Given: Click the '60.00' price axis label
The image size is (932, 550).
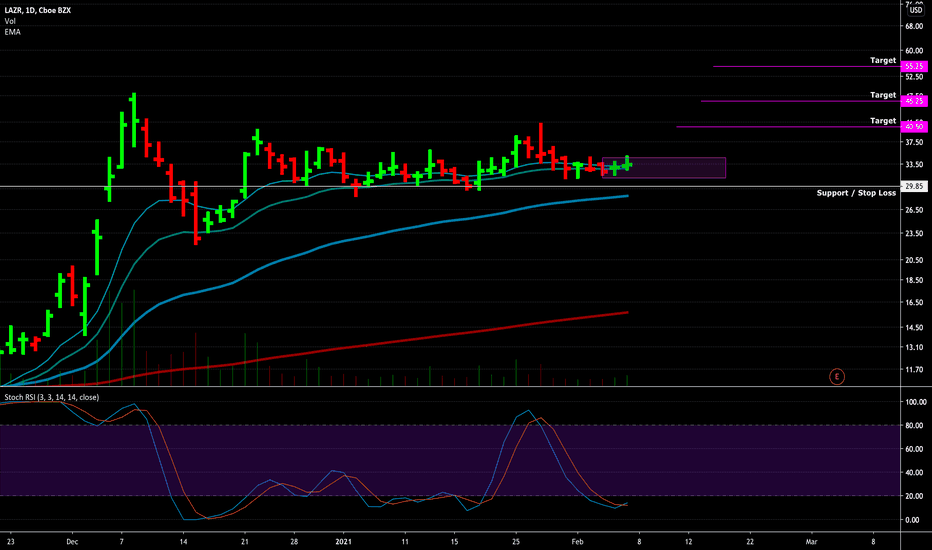Looking at the screenshot, I should [x=914, y=51].
